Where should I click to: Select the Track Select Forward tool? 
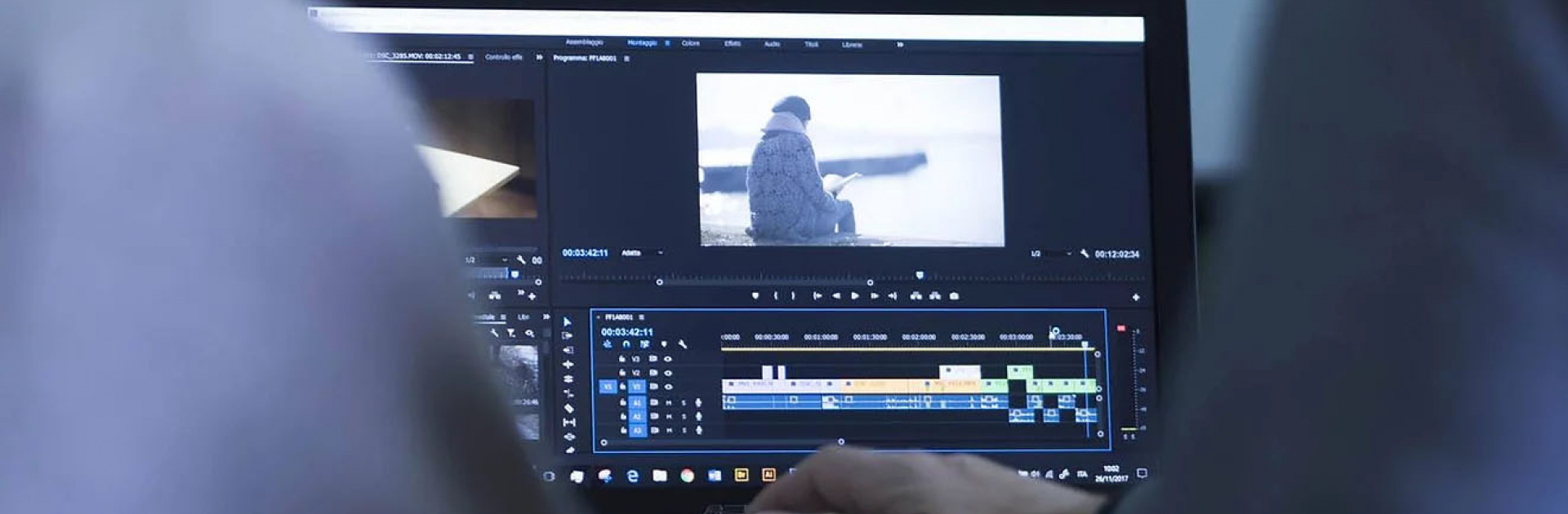(x=568, y=335)
